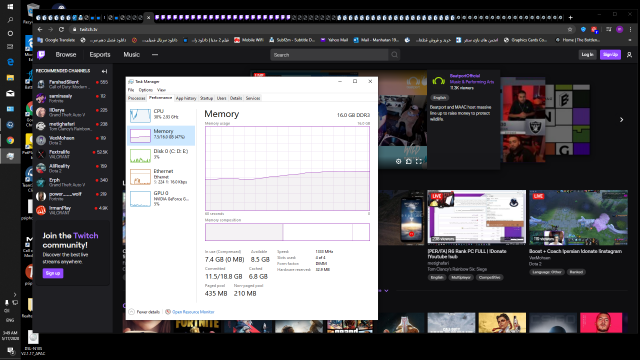Open the motighafari channel in sidebar
The height and width of the screenshot is (360, 640).
pos(72,126)
